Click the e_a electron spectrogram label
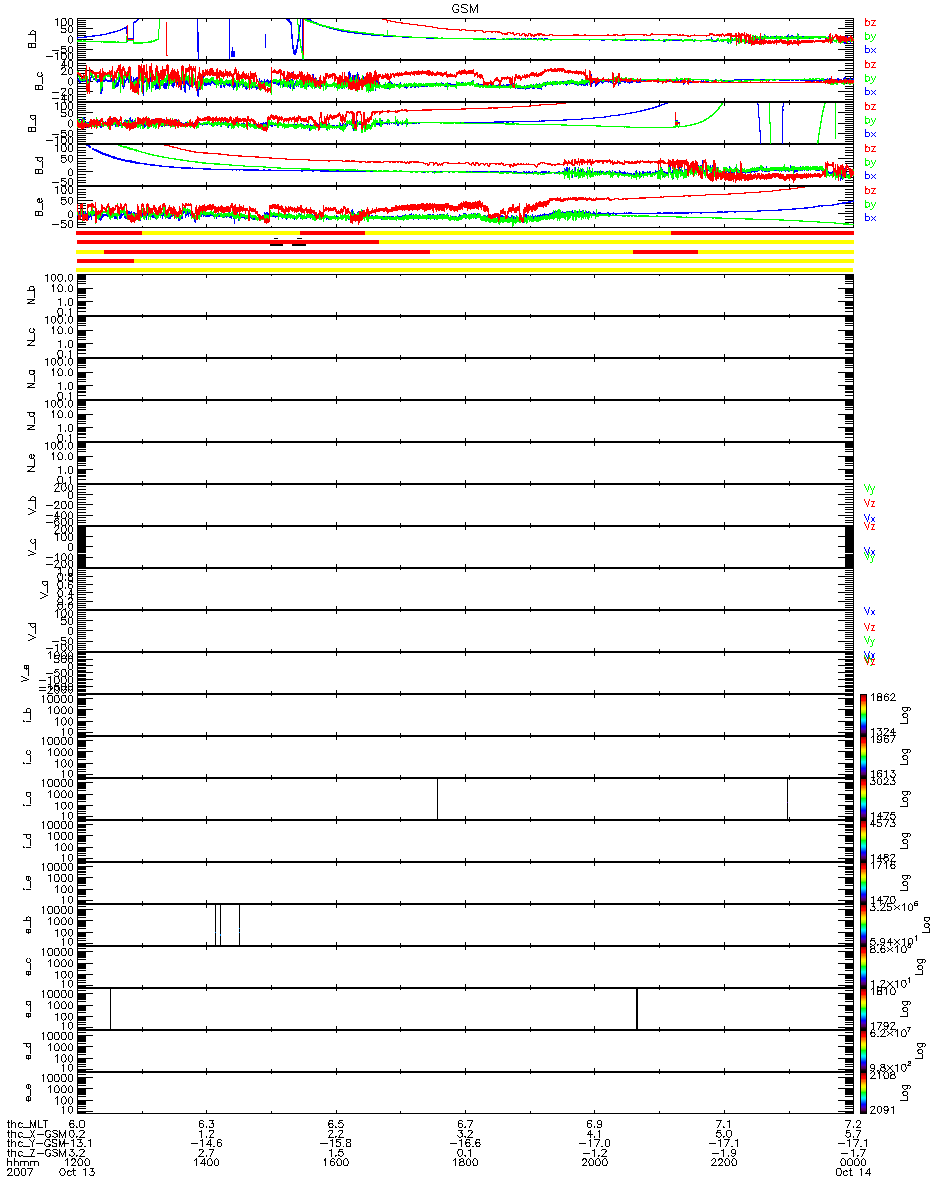930x1200 pixels. (26, 1008)
